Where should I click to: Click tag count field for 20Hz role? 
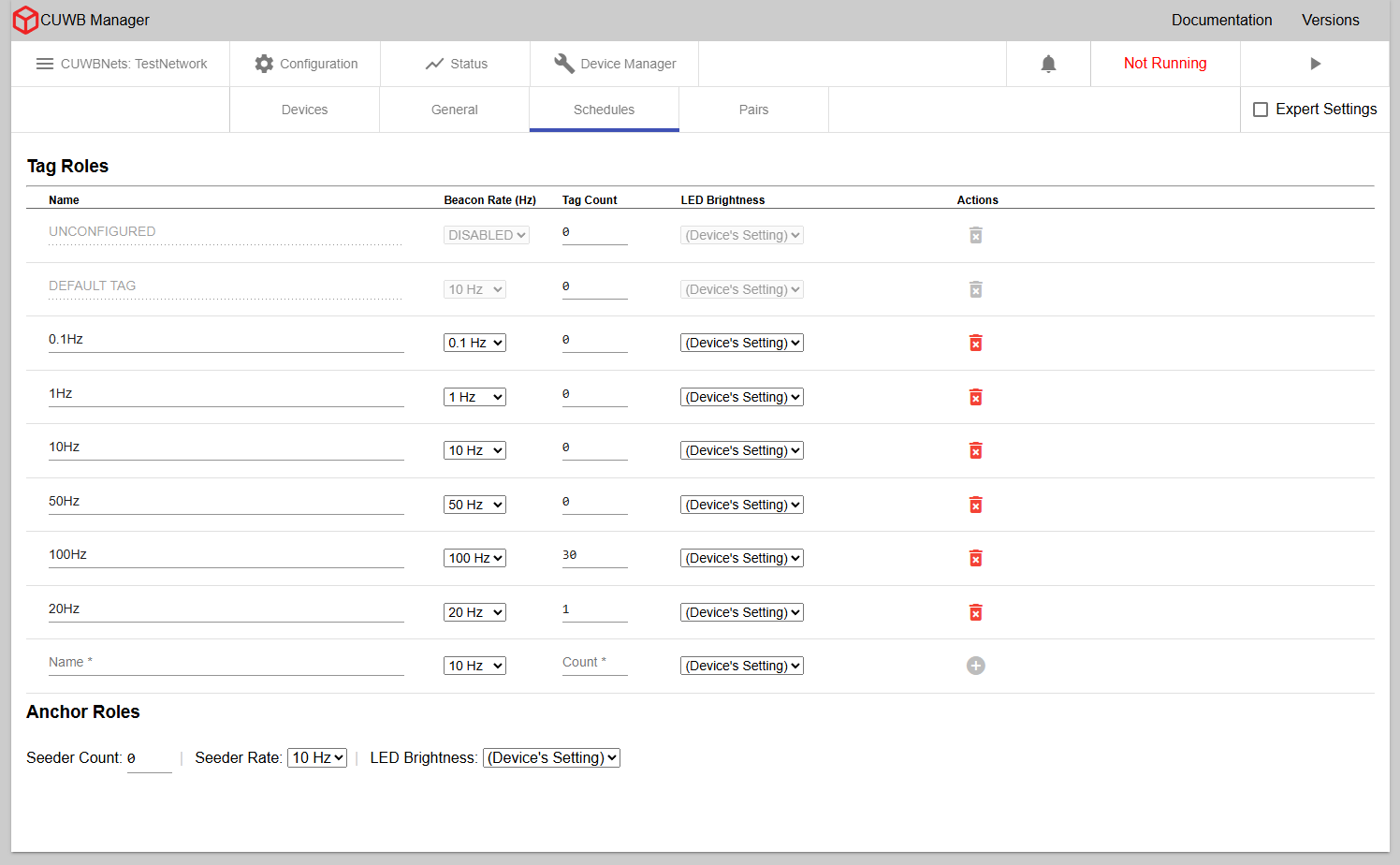594,609
